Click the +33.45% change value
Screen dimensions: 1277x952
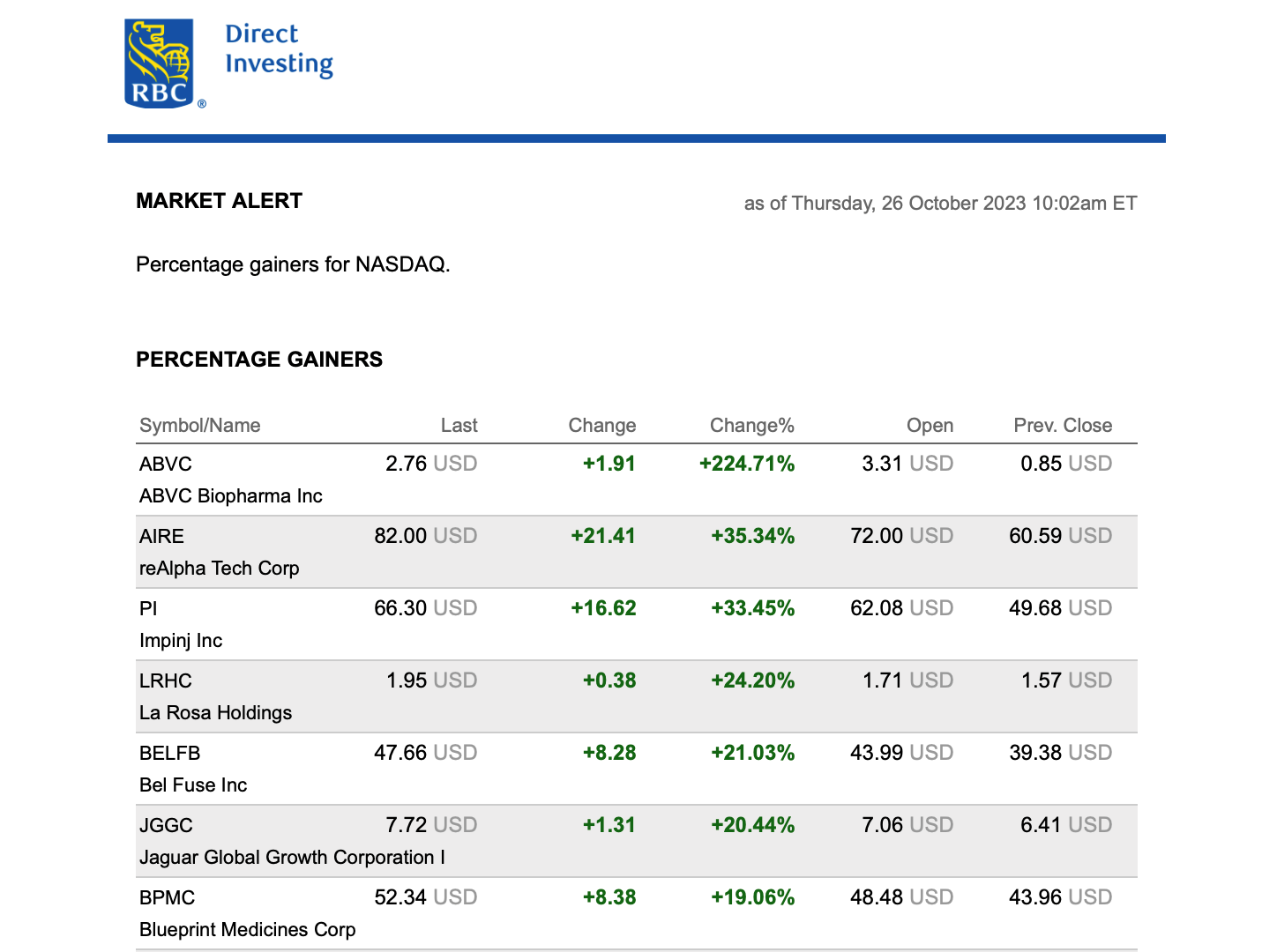pos(753,608)
